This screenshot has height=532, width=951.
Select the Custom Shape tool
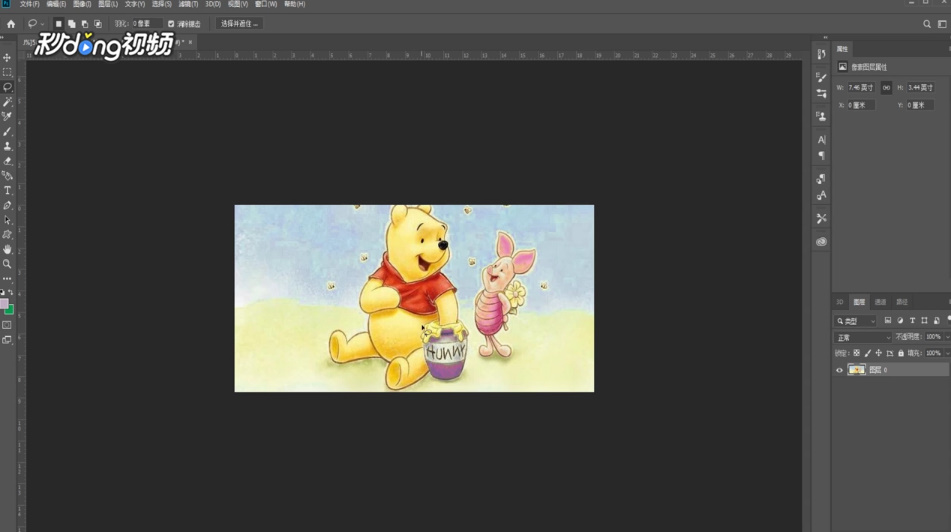click(7, 235)
